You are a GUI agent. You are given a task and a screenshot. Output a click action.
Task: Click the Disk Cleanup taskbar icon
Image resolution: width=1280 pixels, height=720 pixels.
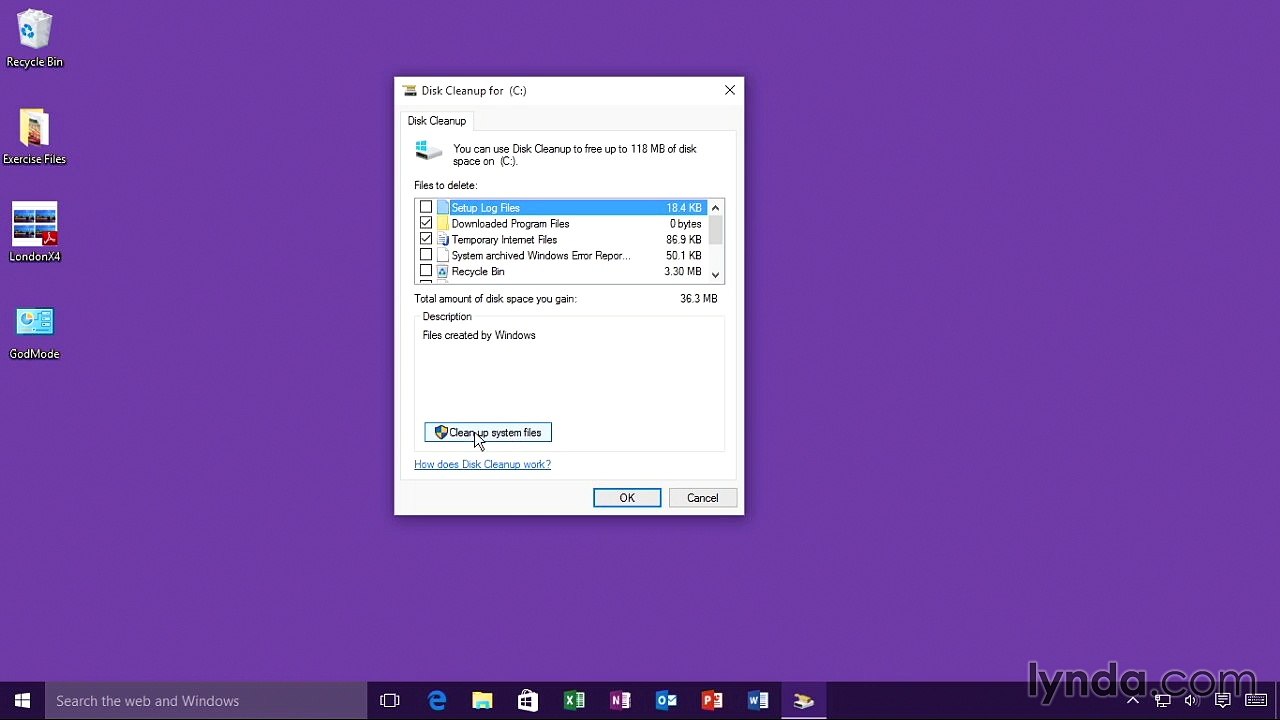pyautogui.click(x=804, y=701)
